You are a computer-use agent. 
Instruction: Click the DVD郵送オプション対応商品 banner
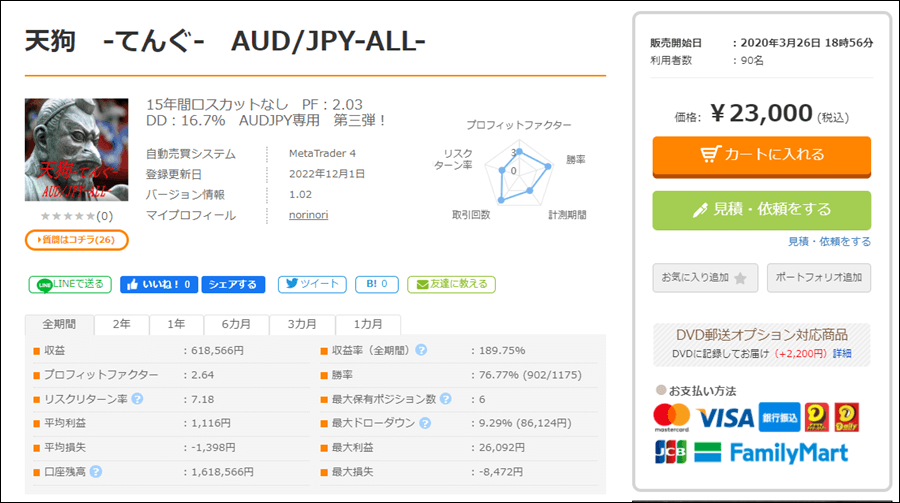pyautogui.click(x=762, y=345)
